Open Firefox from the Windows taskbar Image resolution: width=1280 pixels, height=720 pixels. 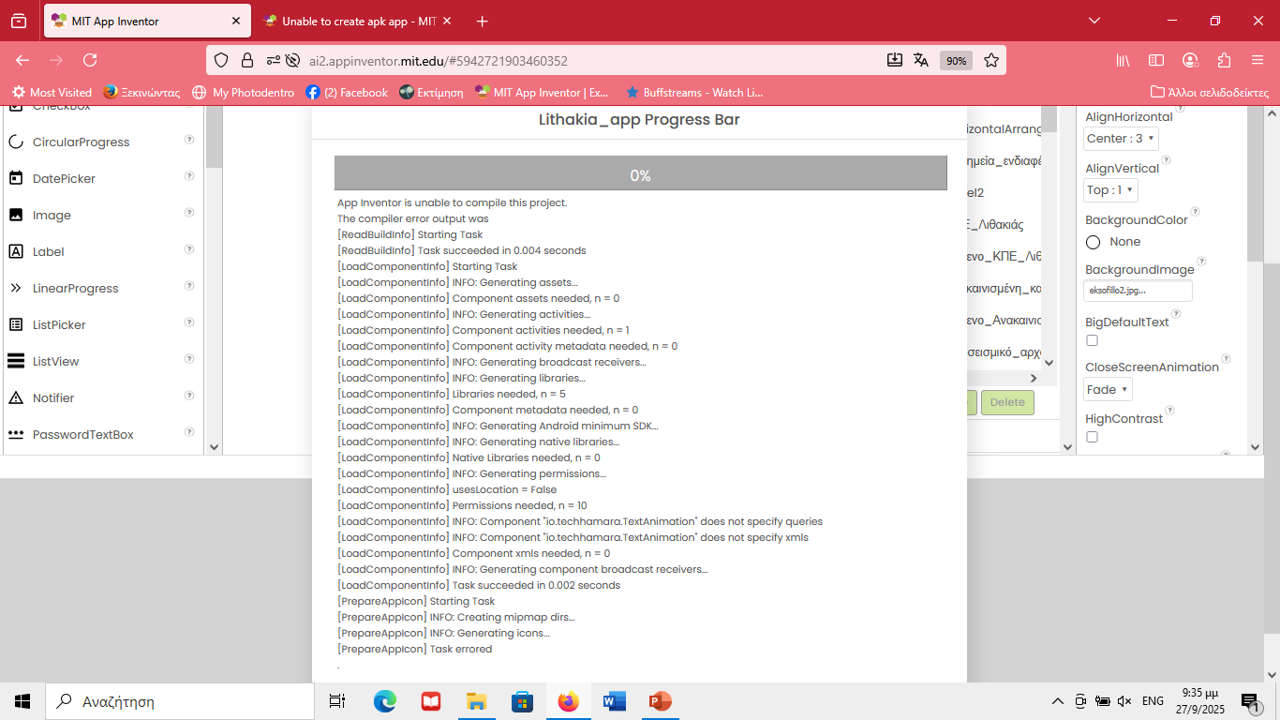point(568,701)
